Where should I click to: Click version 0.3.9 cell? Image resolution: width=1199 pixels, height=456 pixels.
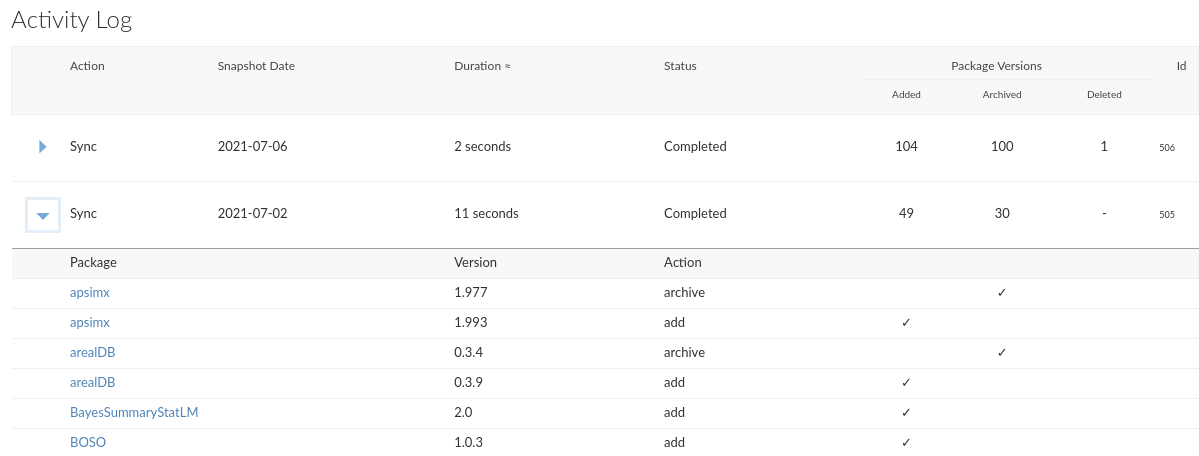[x=469, y=382]
